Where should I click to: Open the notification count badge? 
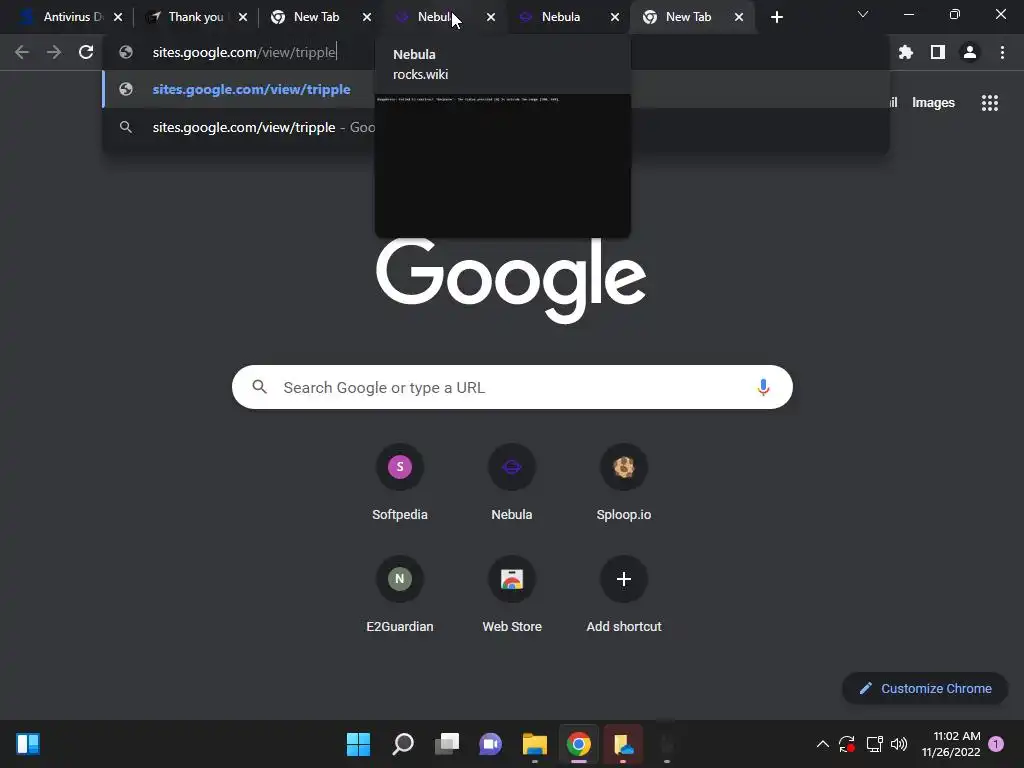[x=996, y=744]
